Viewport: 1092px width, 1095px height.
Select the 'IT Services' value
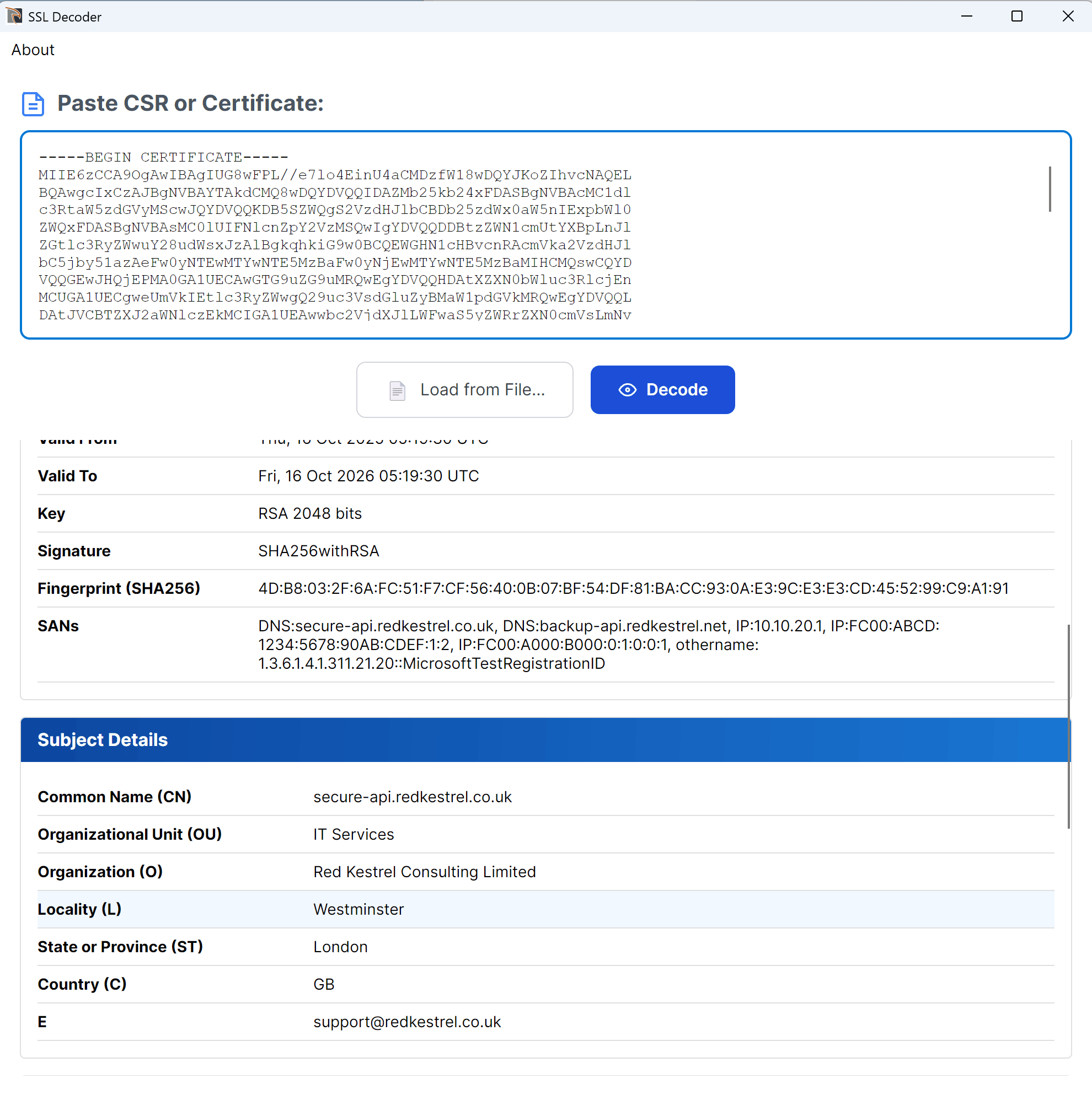[354, 834]
